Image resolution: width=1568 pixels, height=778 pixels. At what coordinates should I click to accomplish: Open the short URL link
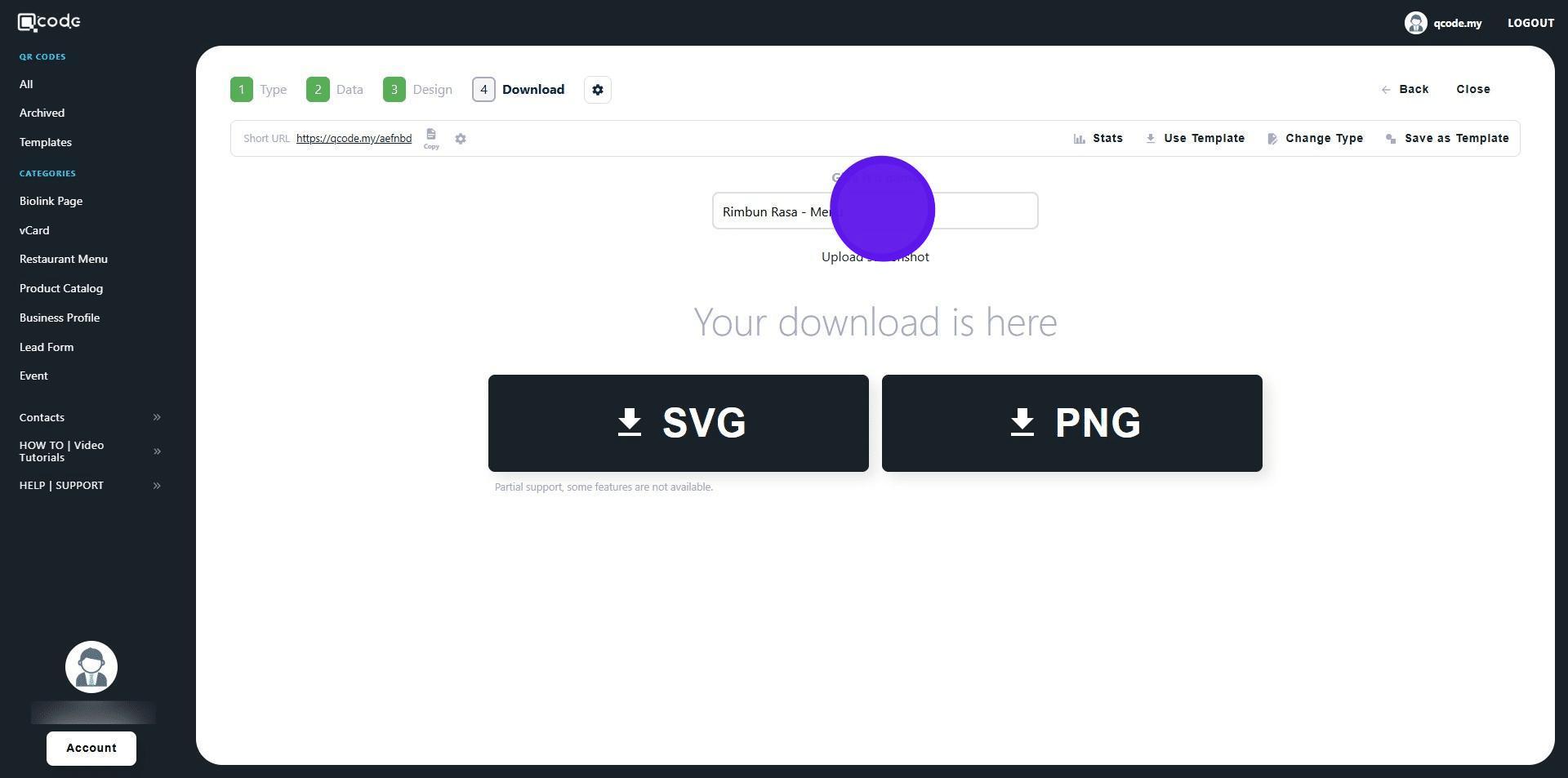click(x=354, y=139)
